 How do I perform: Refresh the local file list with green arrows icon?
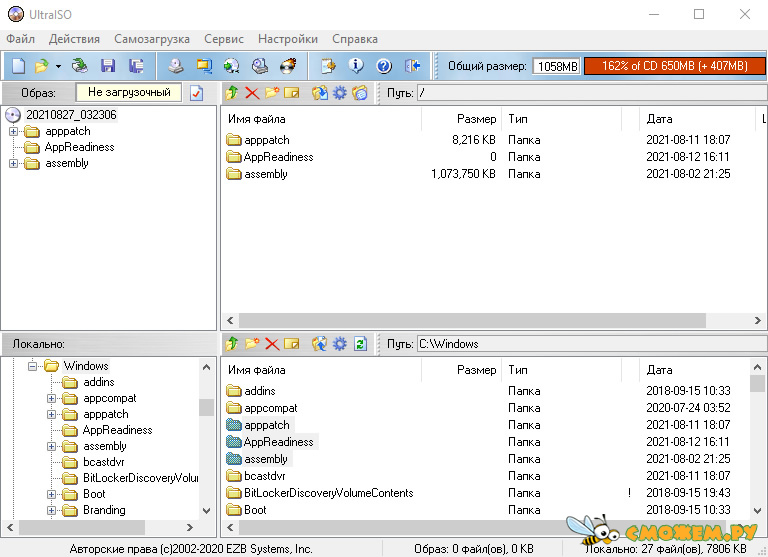[360, 344]
